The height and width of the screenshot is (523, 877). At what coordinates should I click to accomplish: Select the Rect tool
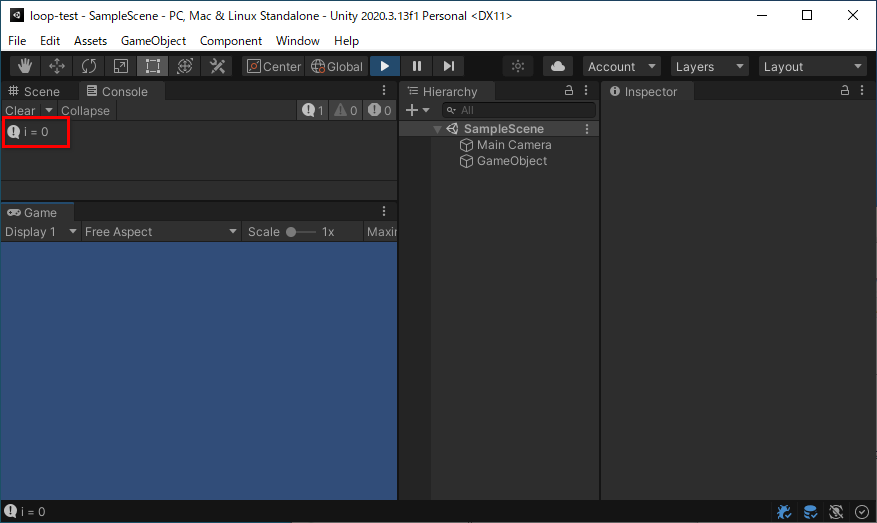point(152,66)
